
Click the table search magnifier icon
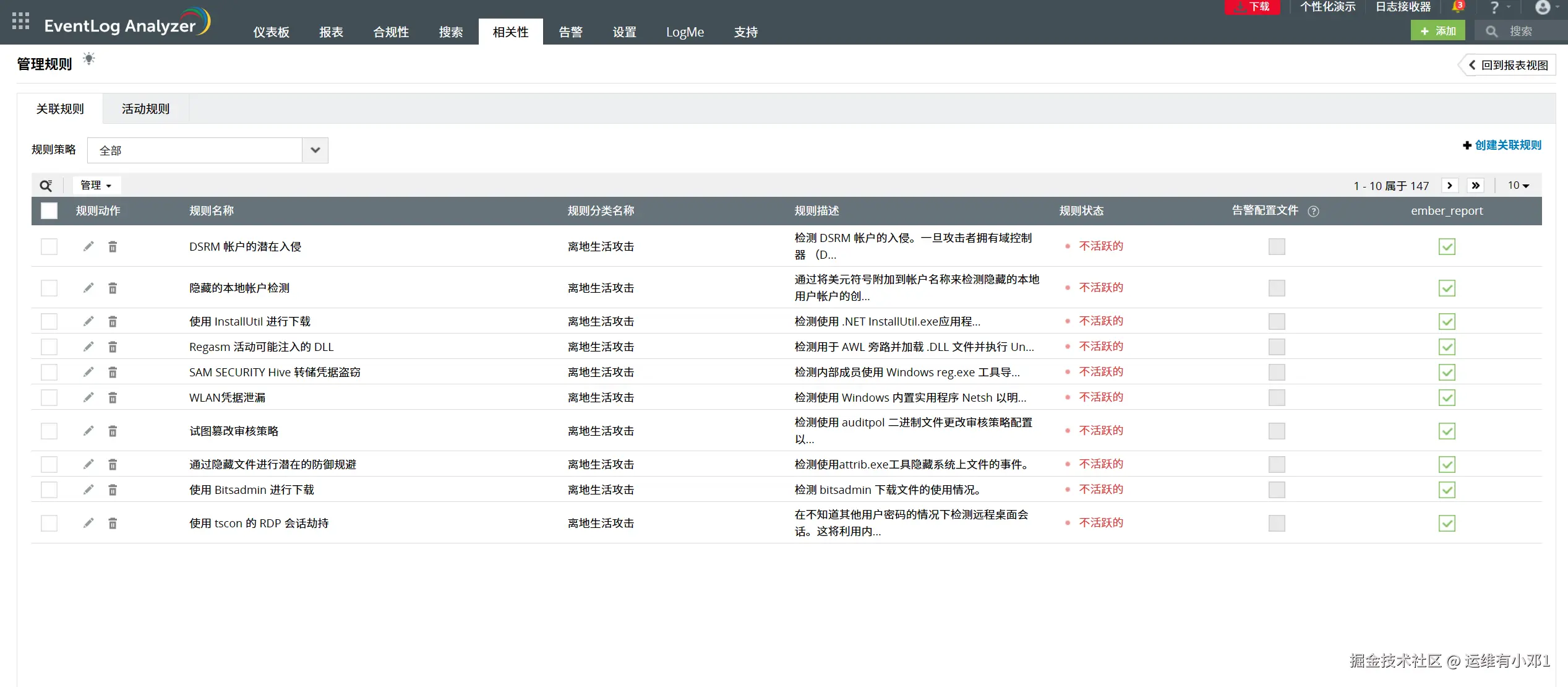click(x=46, y=186)
